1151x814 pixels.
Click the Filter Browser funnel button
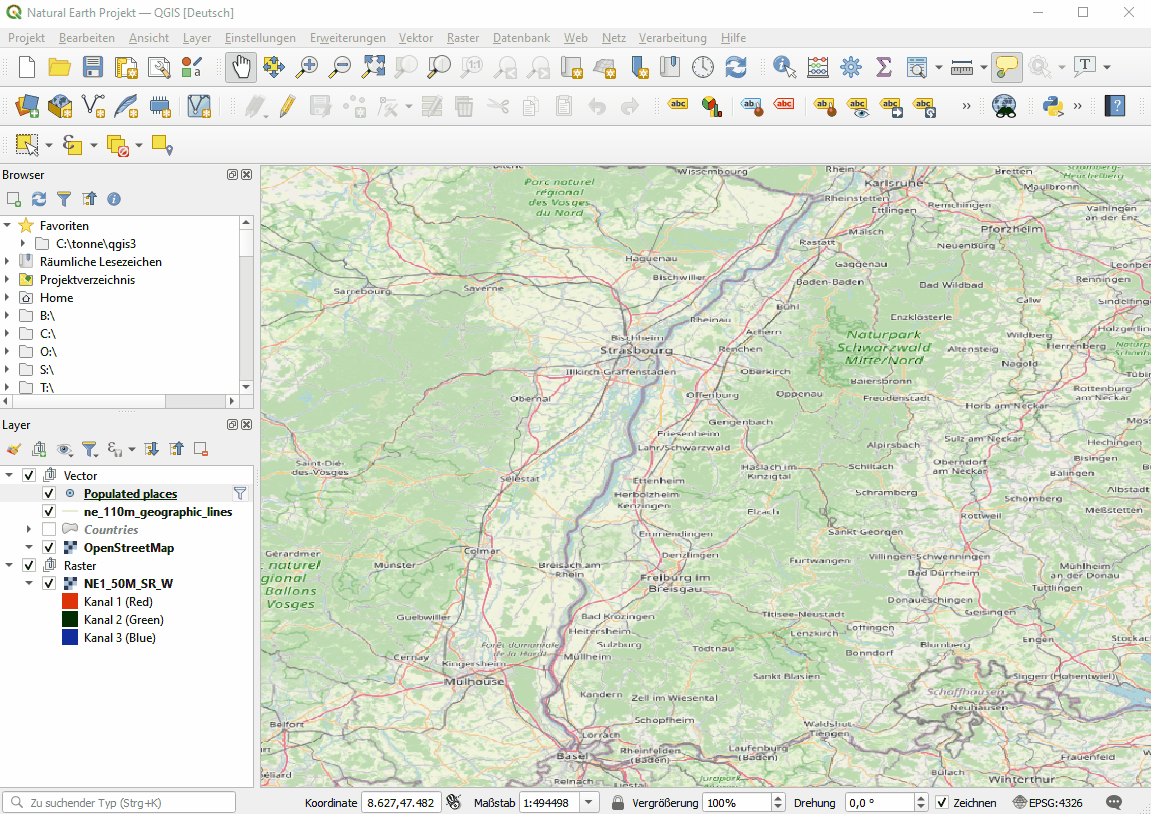[x=64, y=199]
